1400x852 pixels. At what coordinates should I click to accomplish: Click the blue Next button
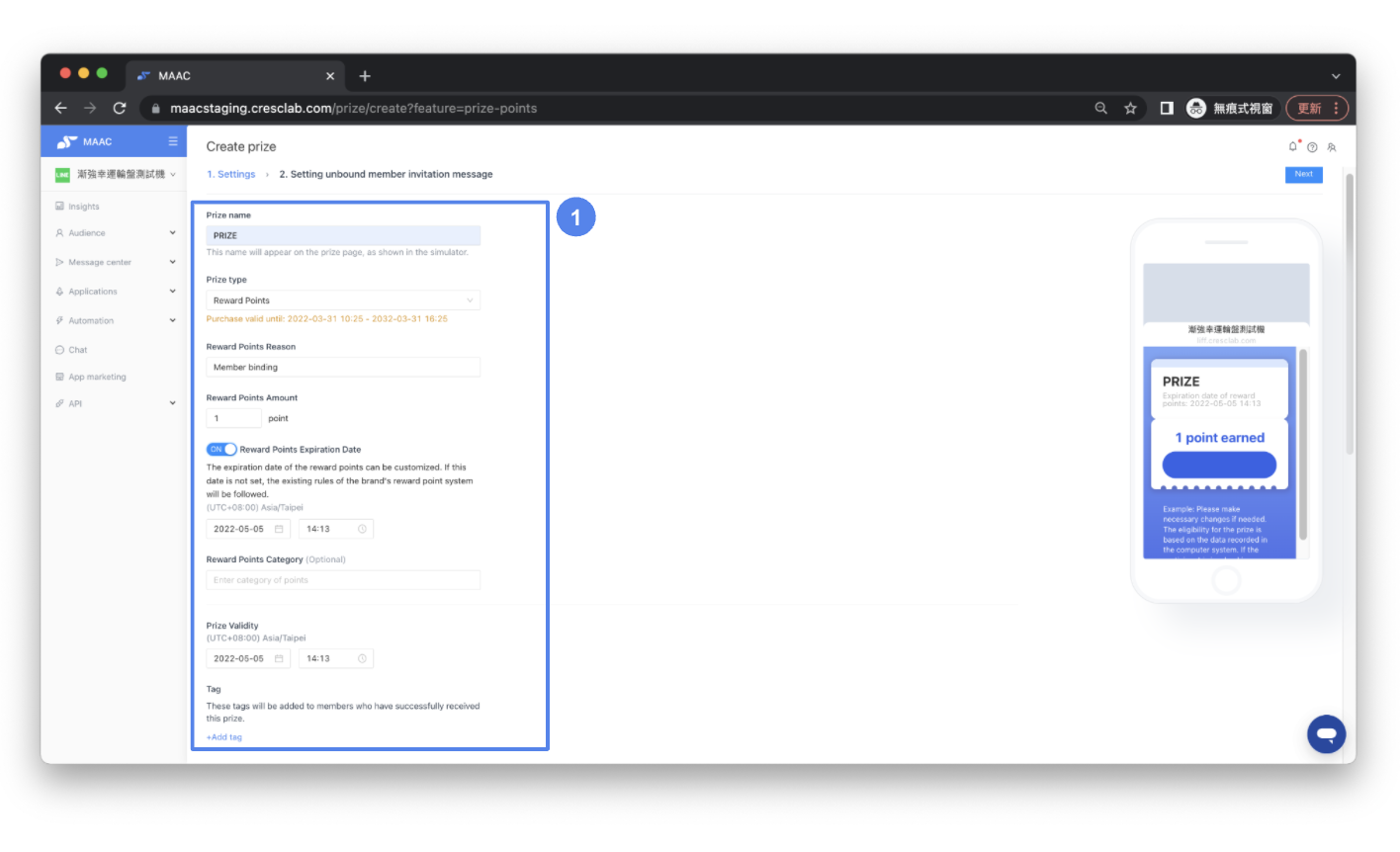point(1303,174)
